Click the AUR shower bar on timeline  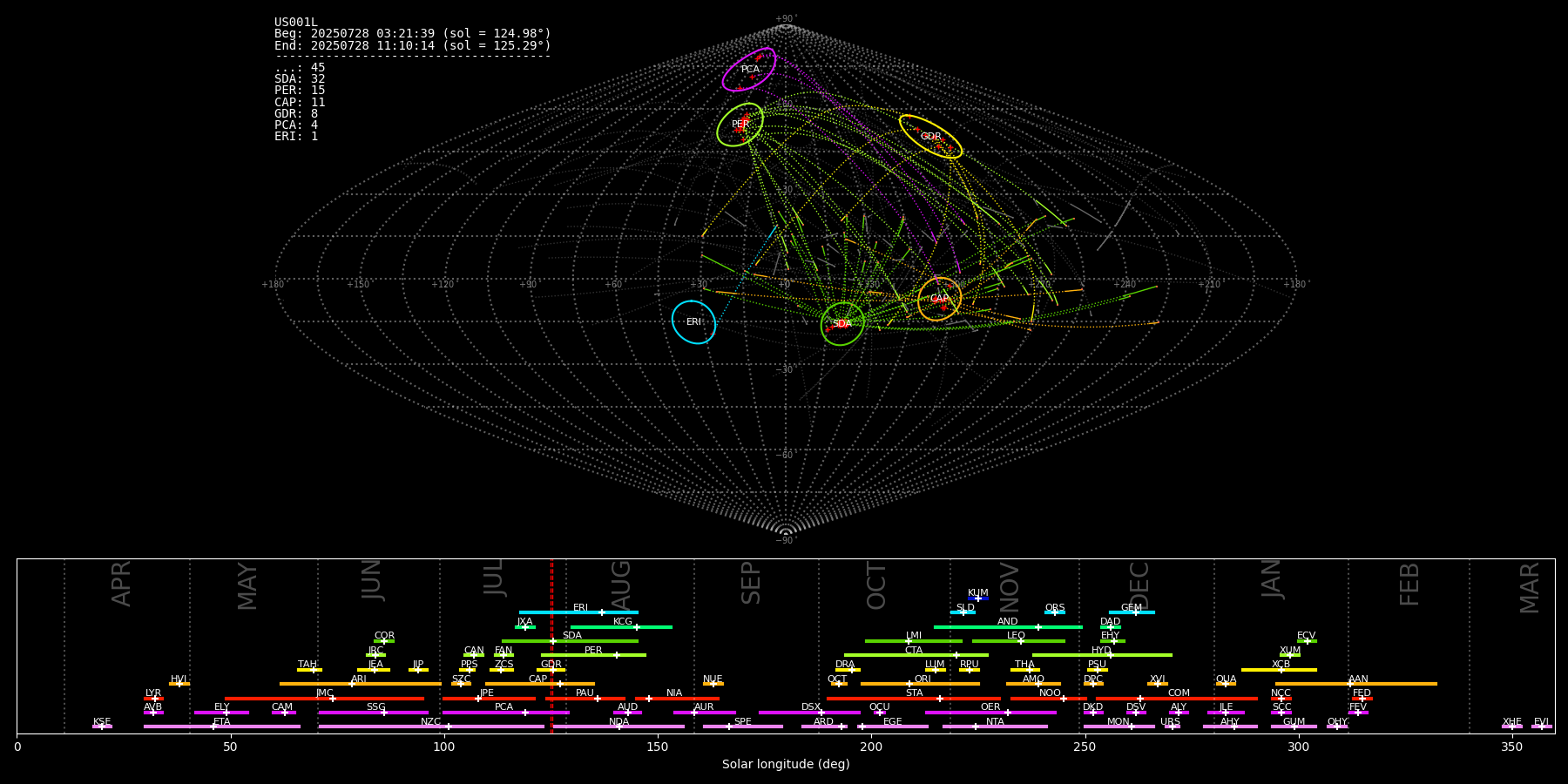(x=705, y=713)
